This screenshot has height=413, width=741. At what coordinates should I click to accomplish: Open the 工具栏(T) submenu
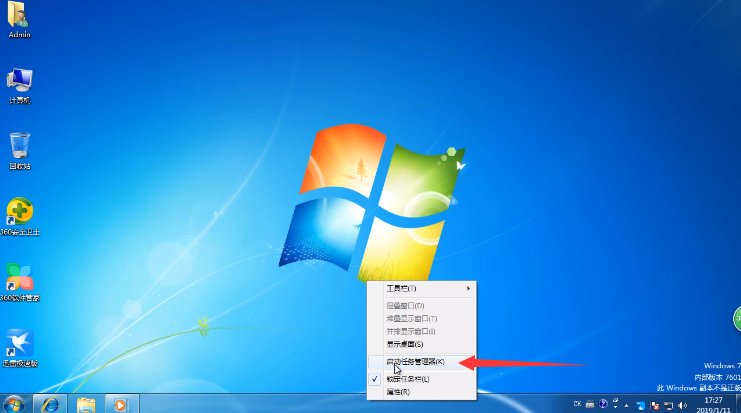[422, 288]
